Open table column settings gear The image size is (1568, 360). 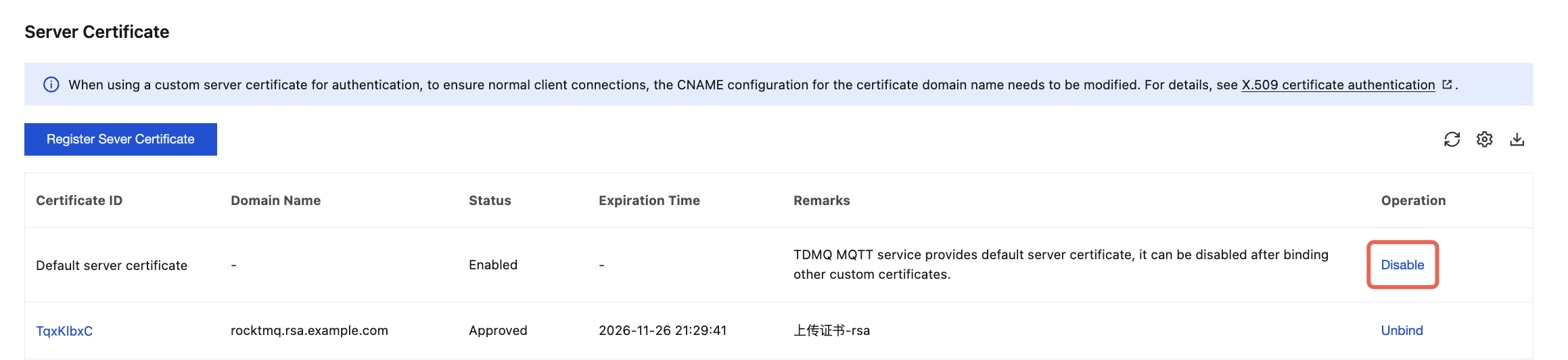(x=1484, y=139)
